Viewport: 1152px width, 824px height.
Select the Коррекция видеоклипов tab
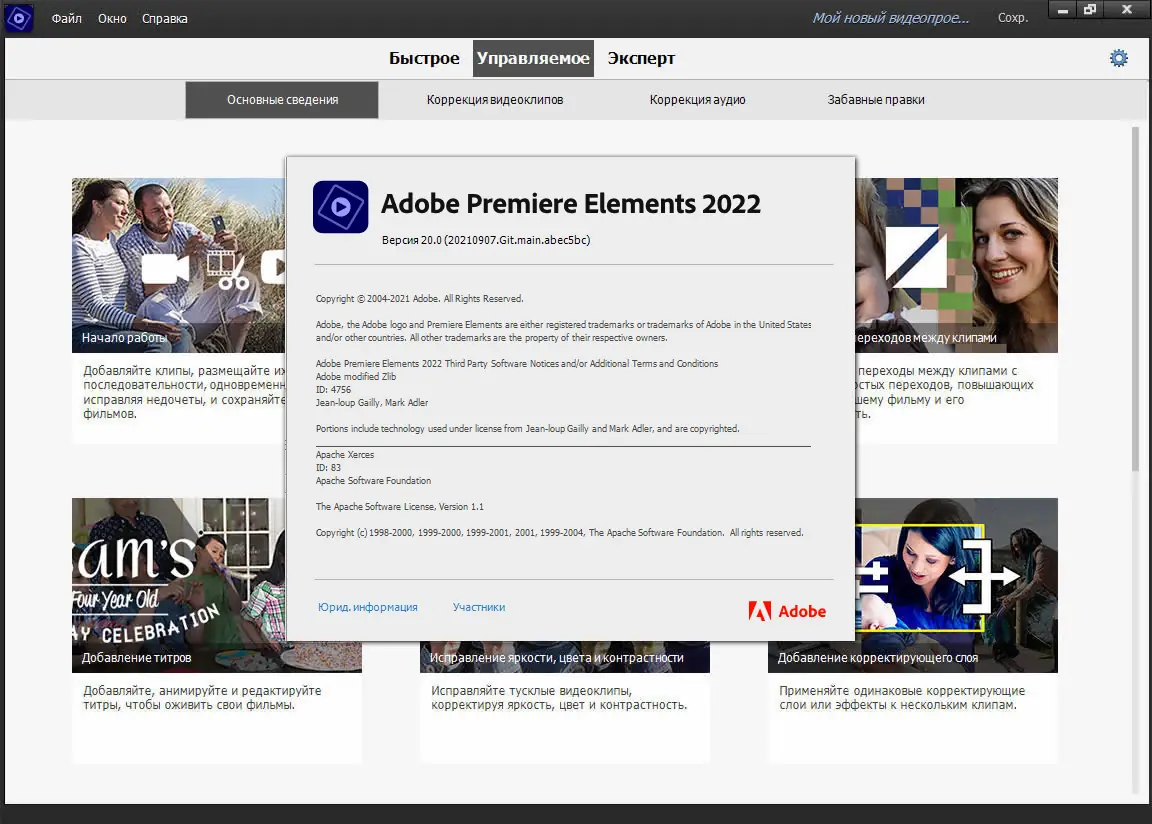coord(495,100)
